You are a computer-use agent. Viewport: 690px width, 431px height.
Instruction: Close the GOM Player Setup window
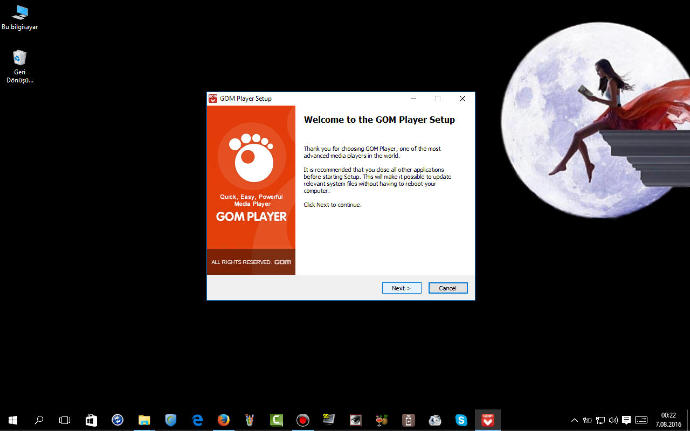click(462, 99)
